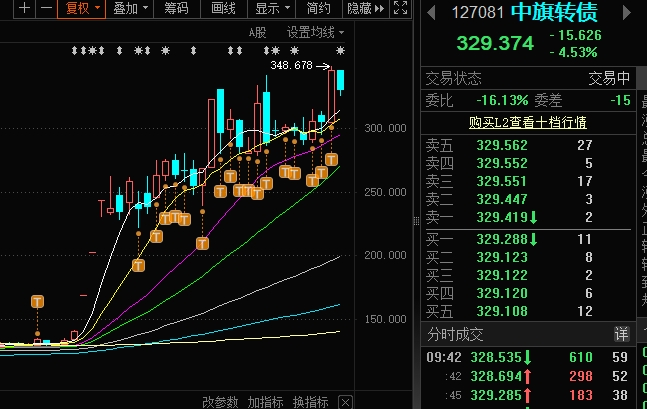
Task: Select 卖三 price 329.551
Action: pos(502,181)
